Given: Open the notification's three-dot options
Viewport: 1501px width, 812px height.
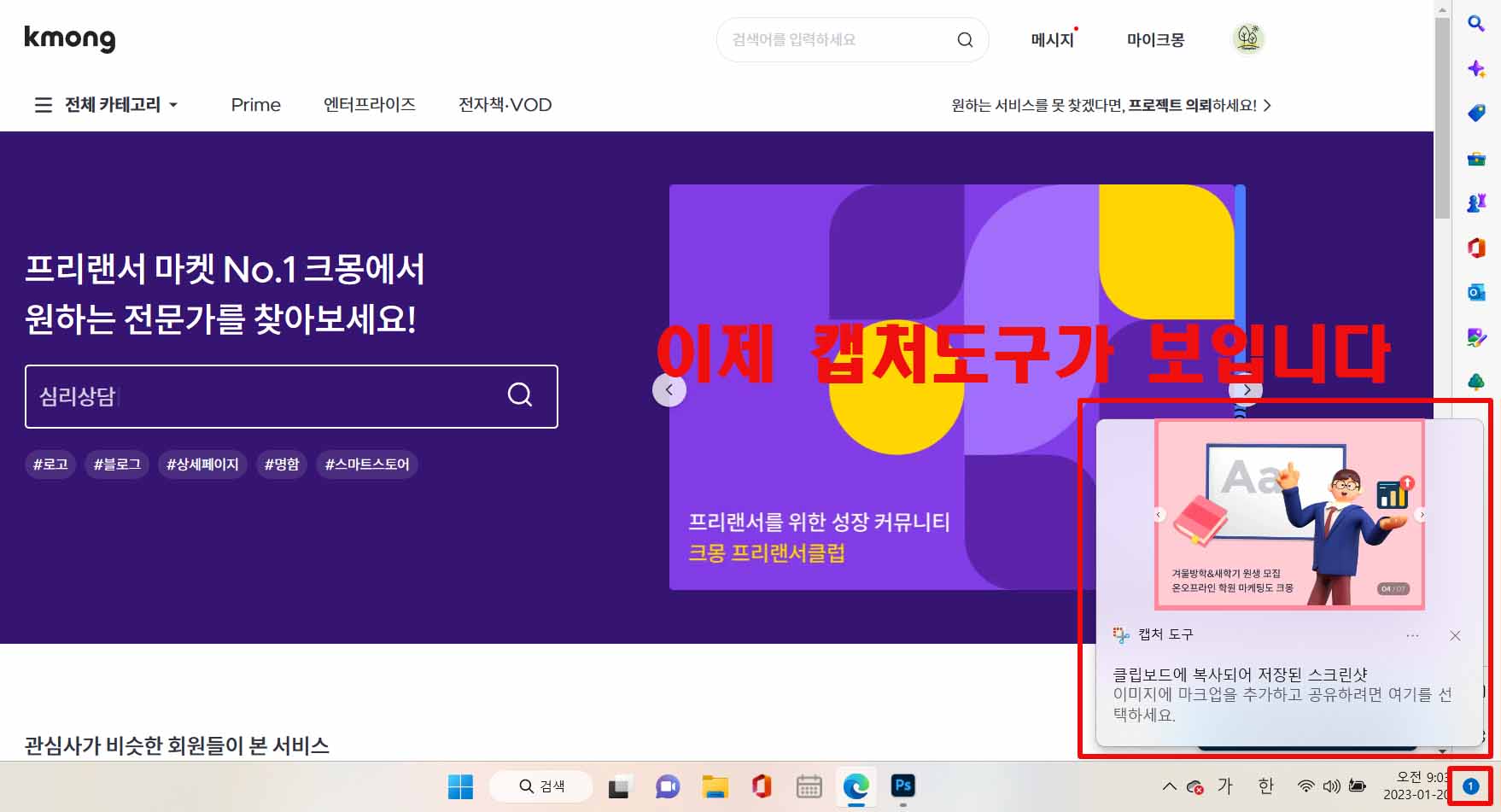Looking at the screenshot, I should click(x=1412, y=635).
